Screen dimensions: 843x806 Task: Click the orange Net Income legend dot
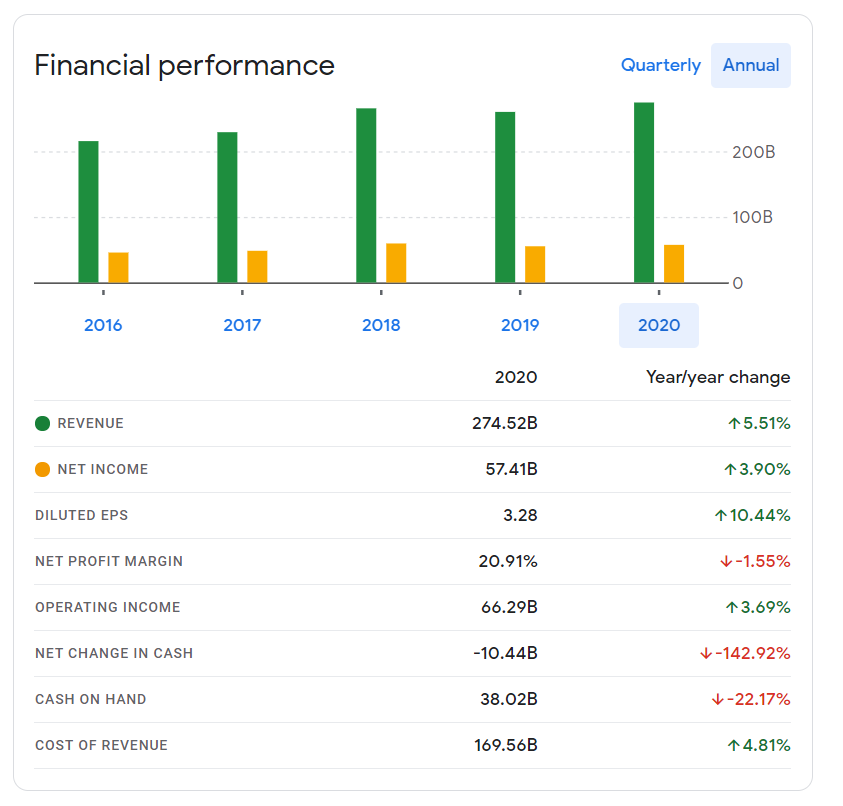pos(42,469)
